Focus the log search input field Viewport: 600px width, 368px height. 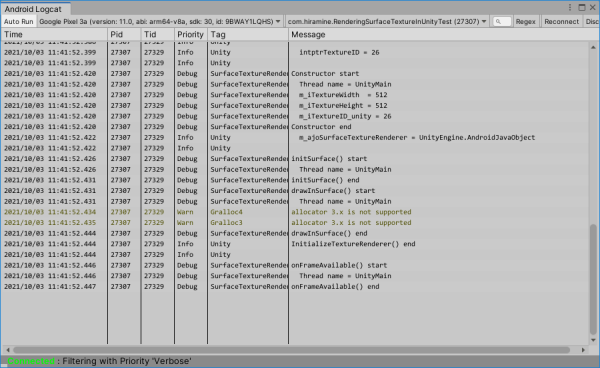point(502,22)
